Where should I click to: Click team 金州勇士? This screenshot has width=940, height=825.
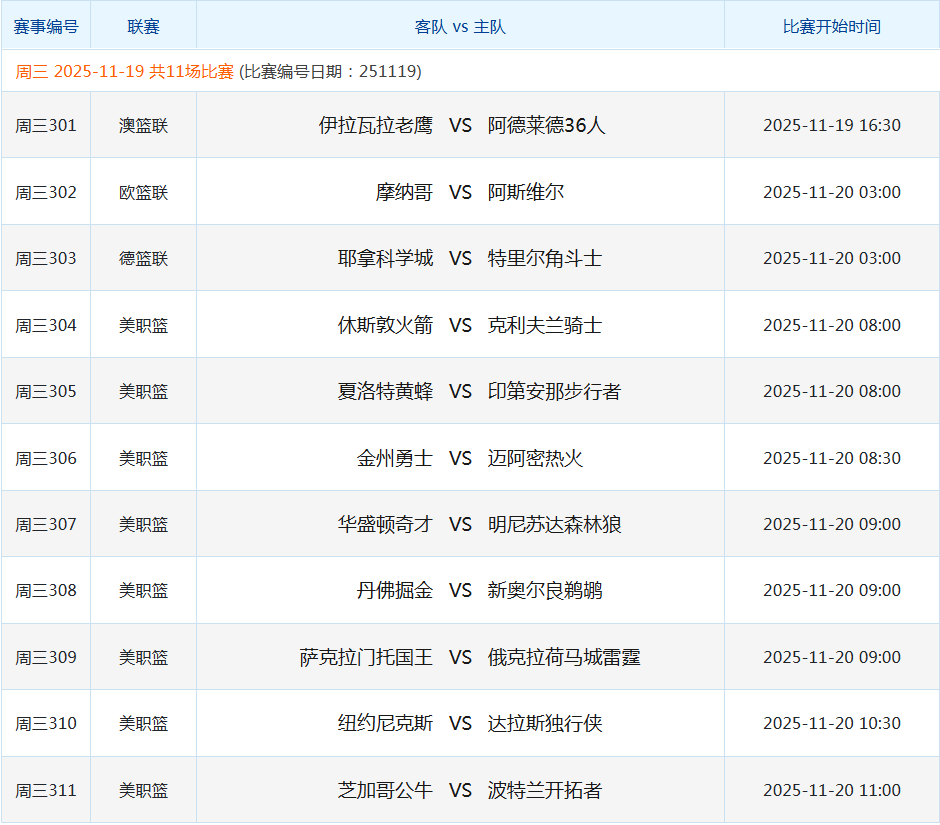(395, 458)
